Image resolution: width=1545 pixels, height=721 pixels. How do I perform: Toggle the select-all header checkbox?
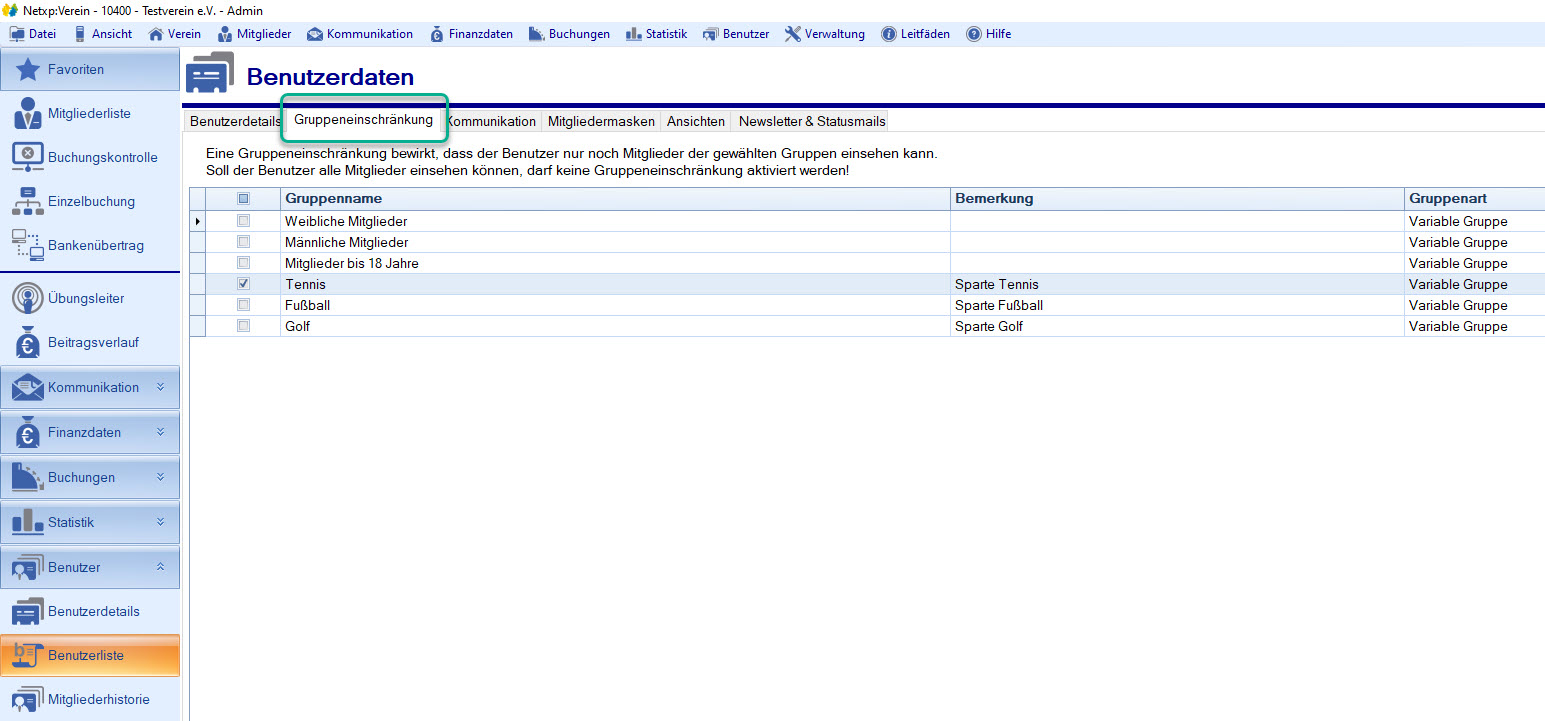pyautogui.click(x=243, y=199)
